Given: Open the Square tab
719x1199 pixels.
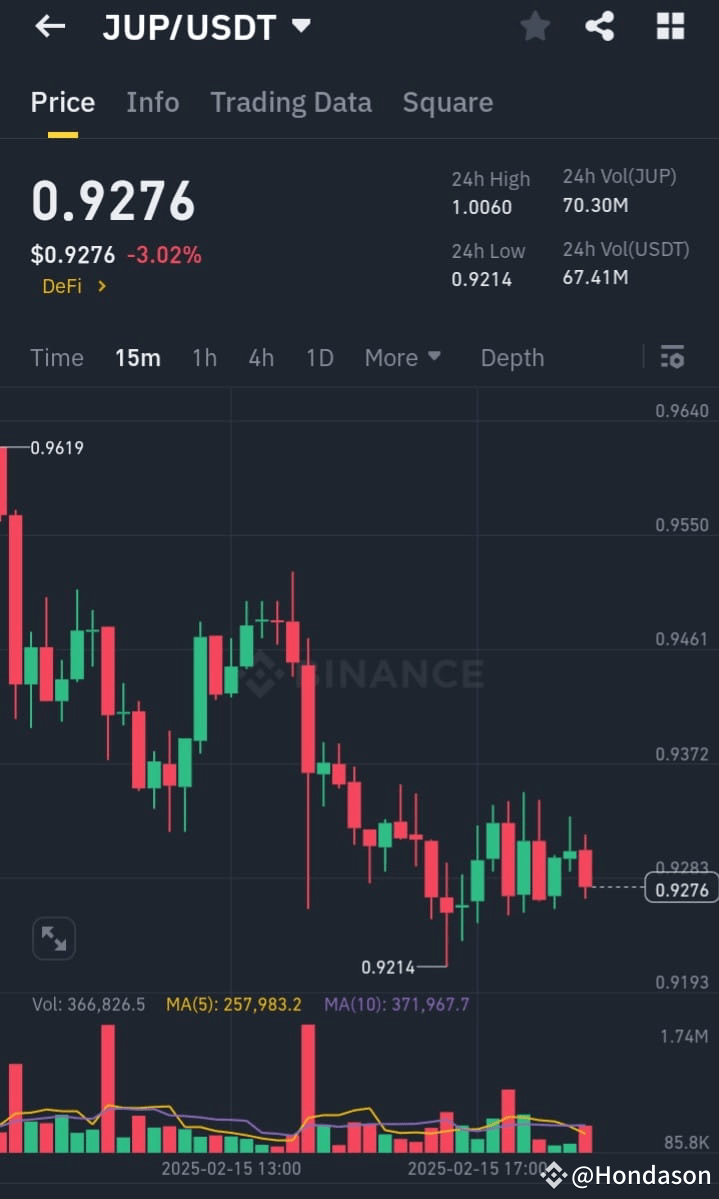Looking at the screenshot, I should pos(447,102).
